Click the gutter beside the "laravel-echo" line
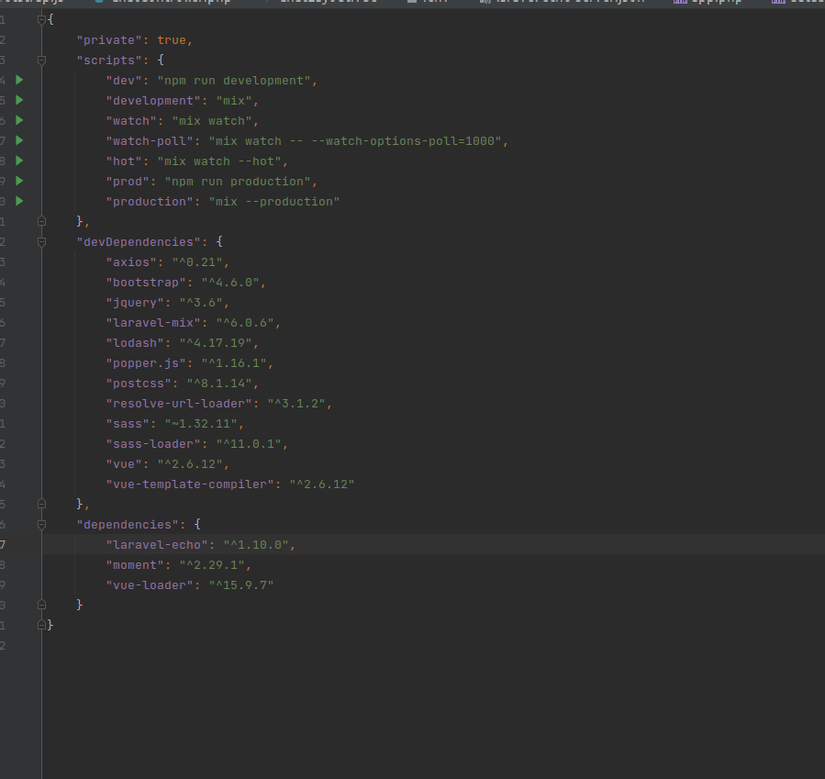The image size is (825, 779). coord(20,544)
